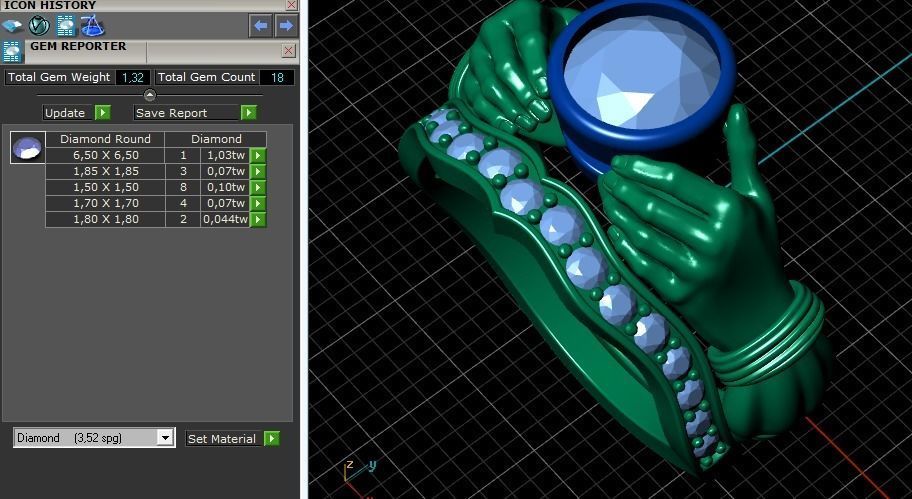Click the '1,85 X 1,85' size cell
This screenshot has width=912, height=499.
[x=106, y=172]
